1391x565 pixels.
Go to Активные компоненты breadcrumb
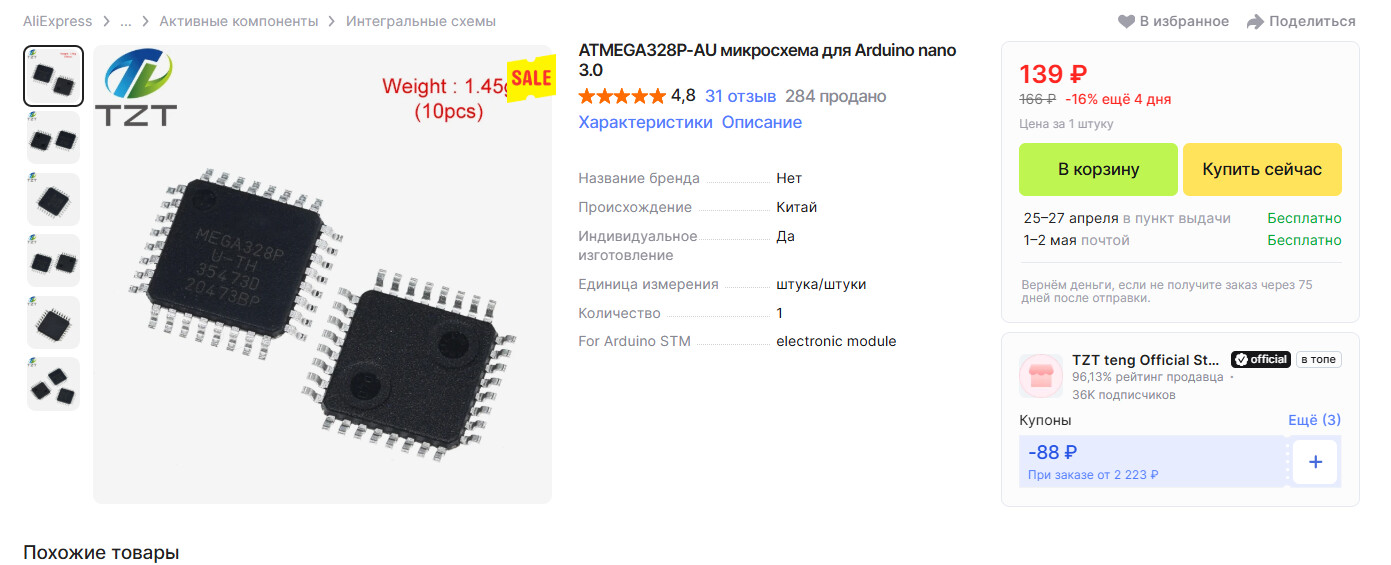tap(239, 21)
